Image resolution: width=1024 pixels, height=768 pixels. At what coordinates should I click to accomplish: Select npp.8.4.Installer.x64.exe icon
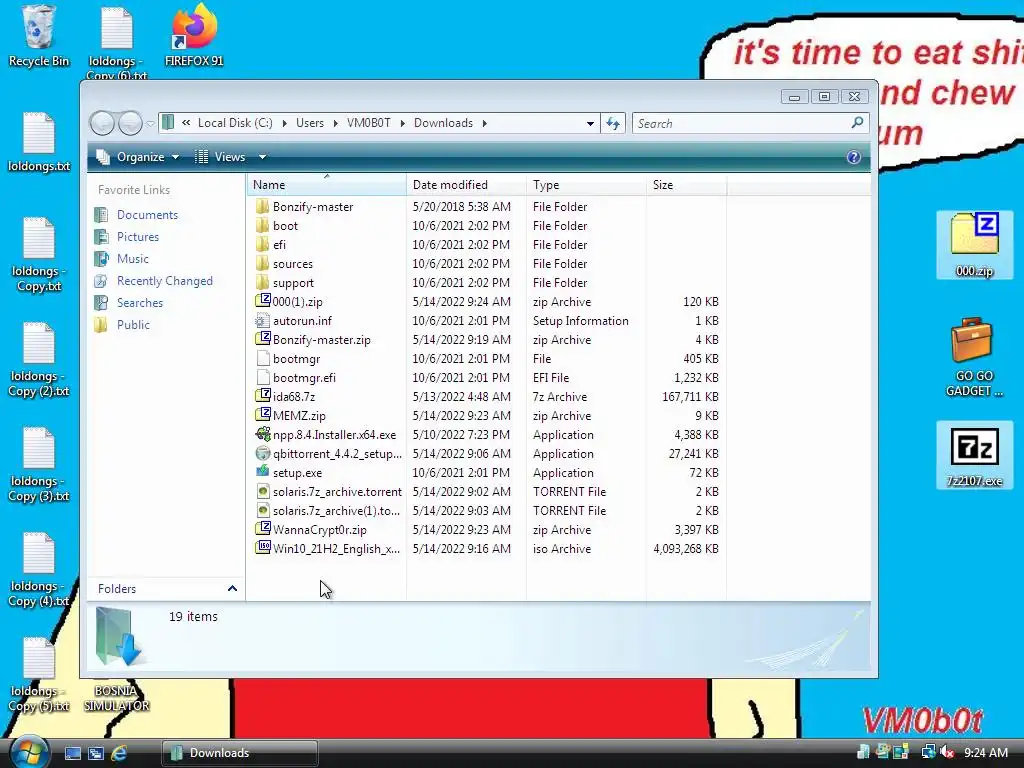[x=262, y=434]
